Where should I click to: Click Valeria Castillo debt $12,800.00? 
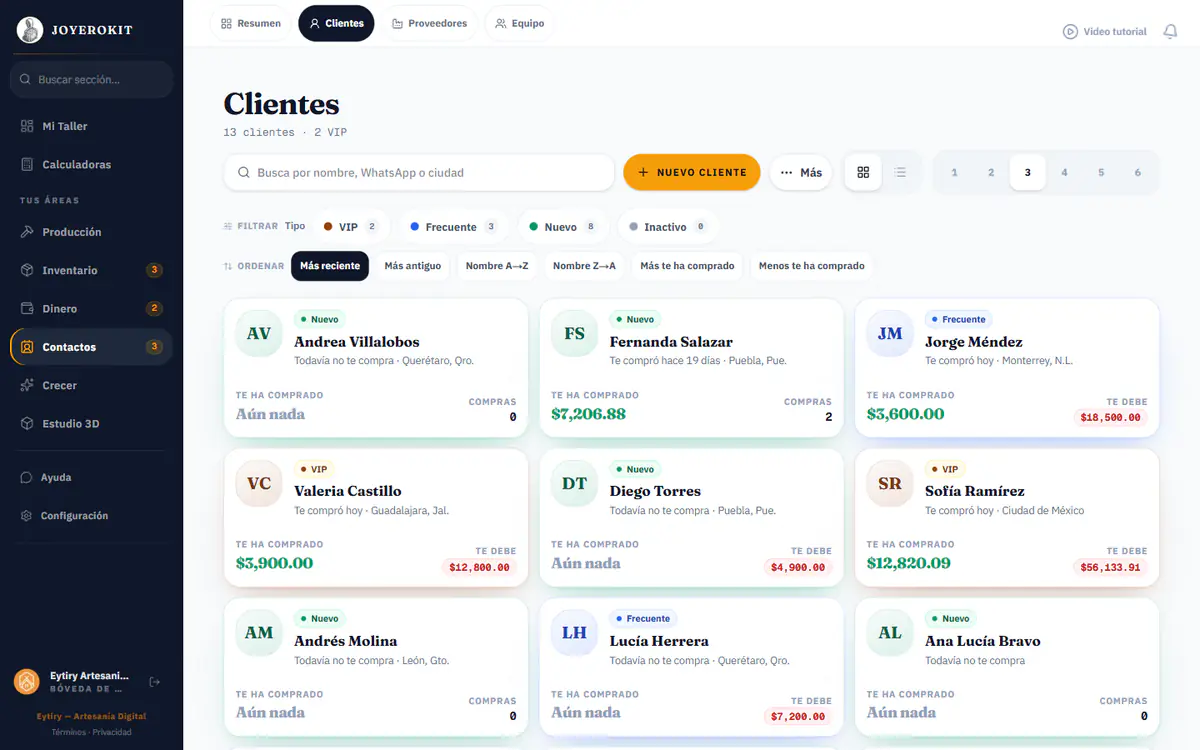479,567
